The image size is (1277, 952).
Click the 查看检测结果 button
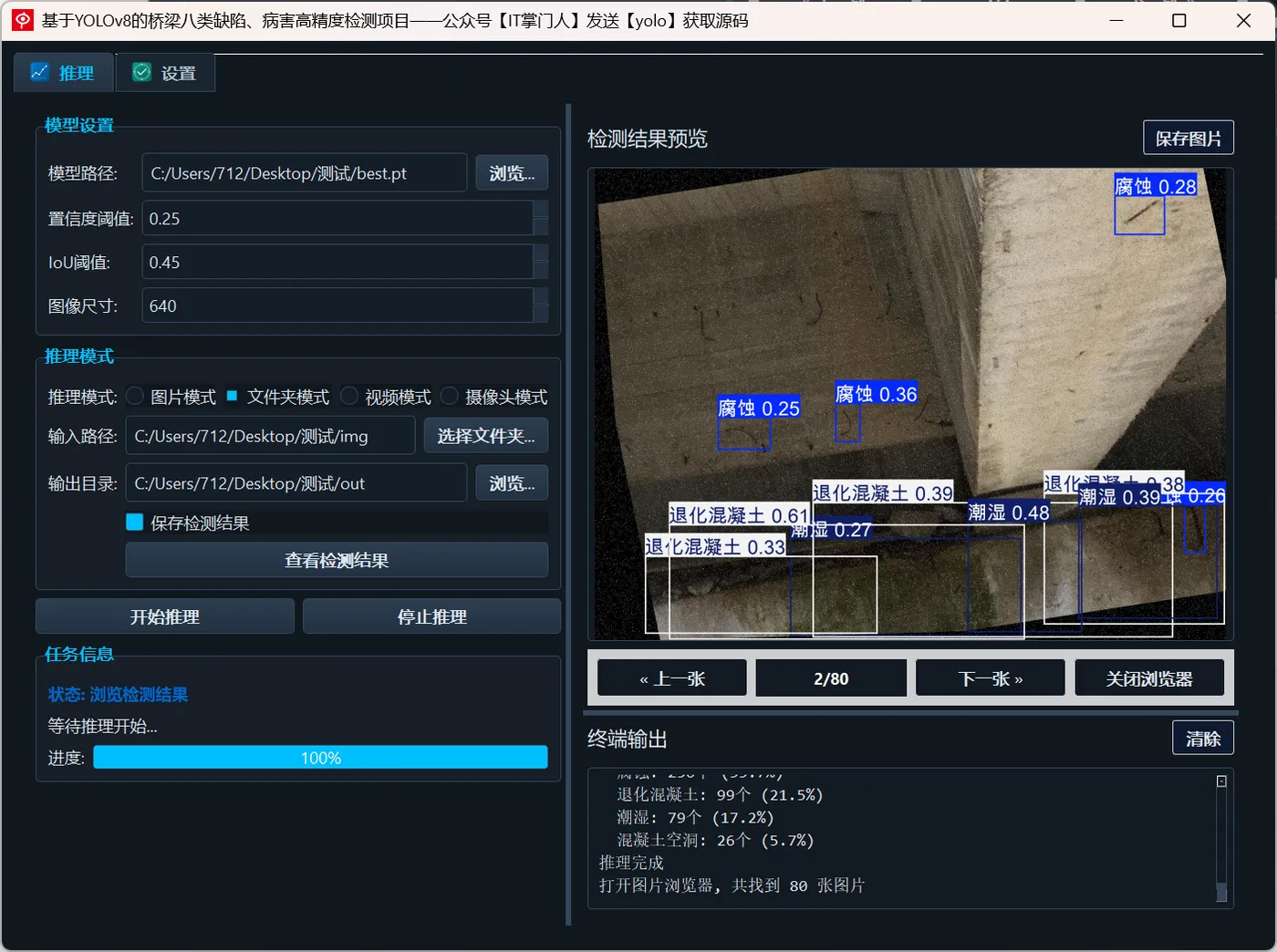click(337, 561)
